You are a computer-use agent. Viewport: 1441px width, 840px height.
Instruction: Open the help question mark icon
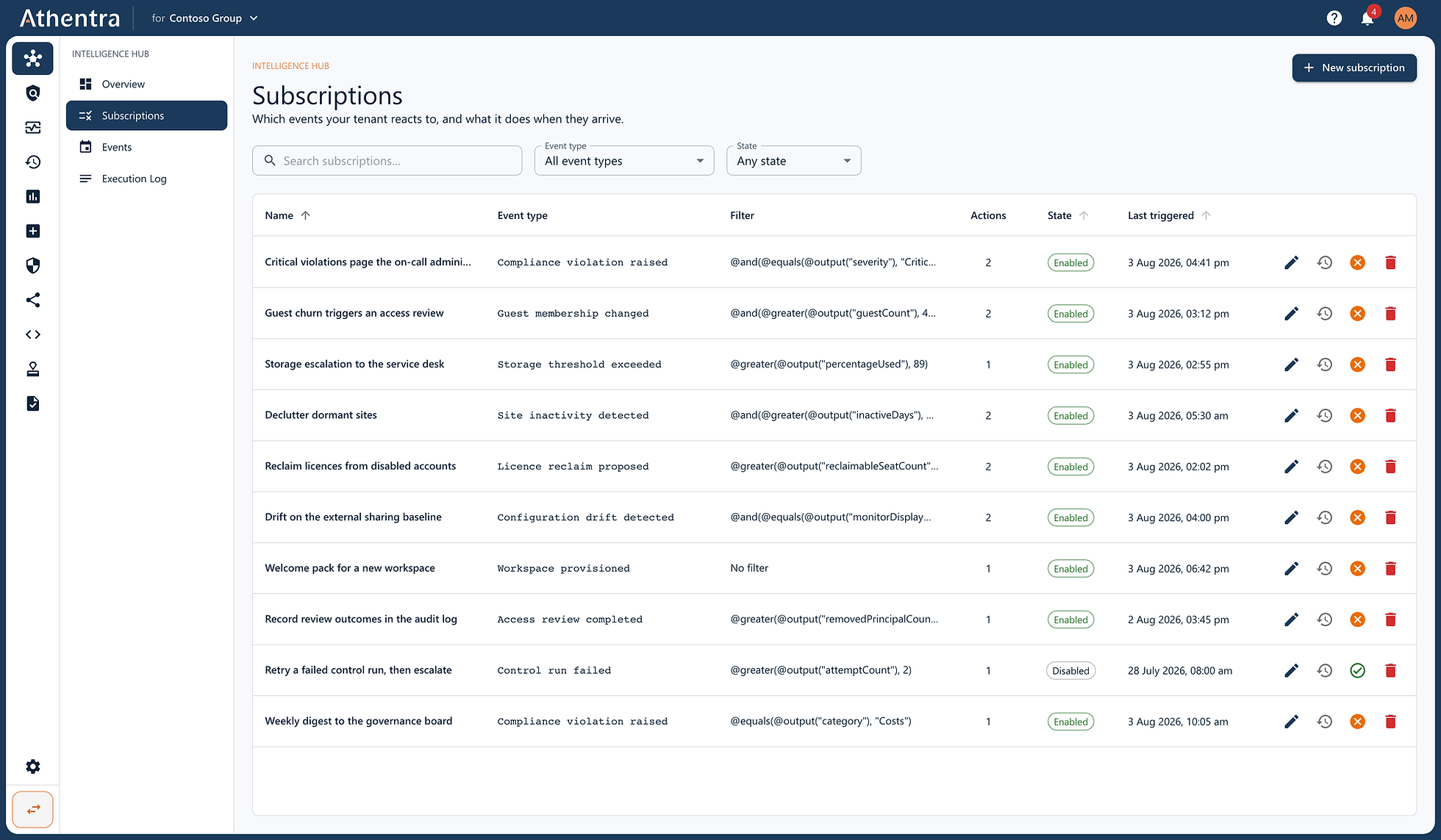tap(1334, 18)
